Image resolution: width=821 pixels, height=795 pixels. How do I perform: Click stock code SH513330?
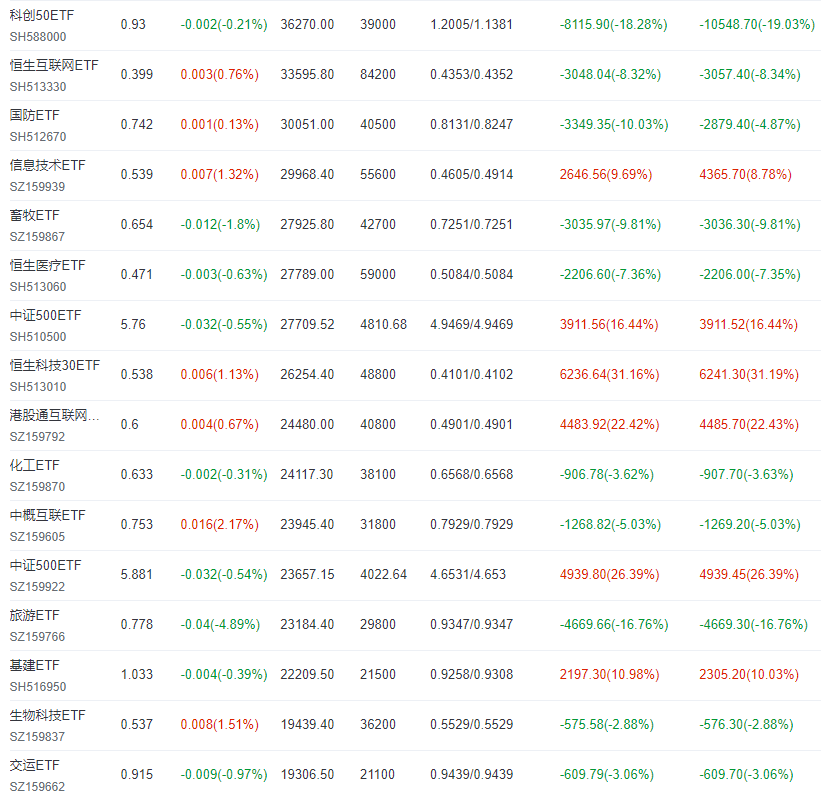tap(38, 87)
